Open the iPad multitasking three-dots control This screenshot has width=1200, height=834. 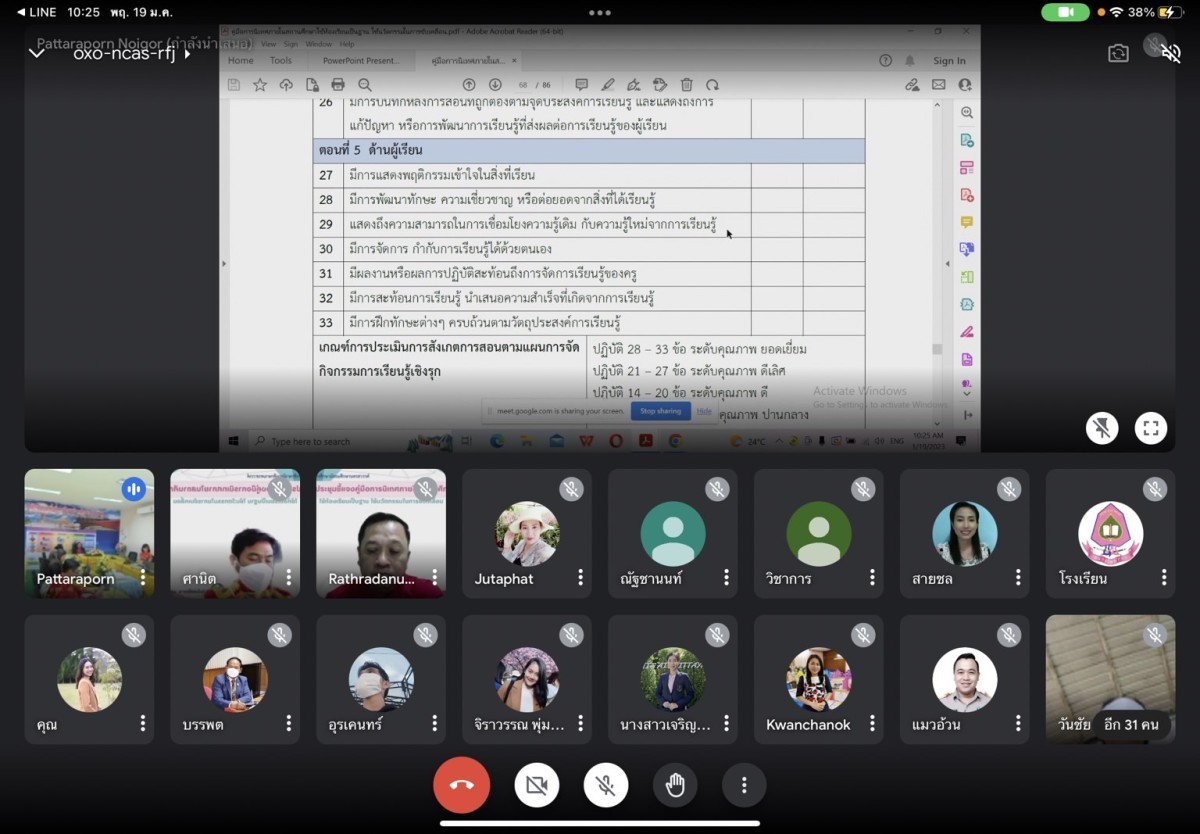coord(600,12)
